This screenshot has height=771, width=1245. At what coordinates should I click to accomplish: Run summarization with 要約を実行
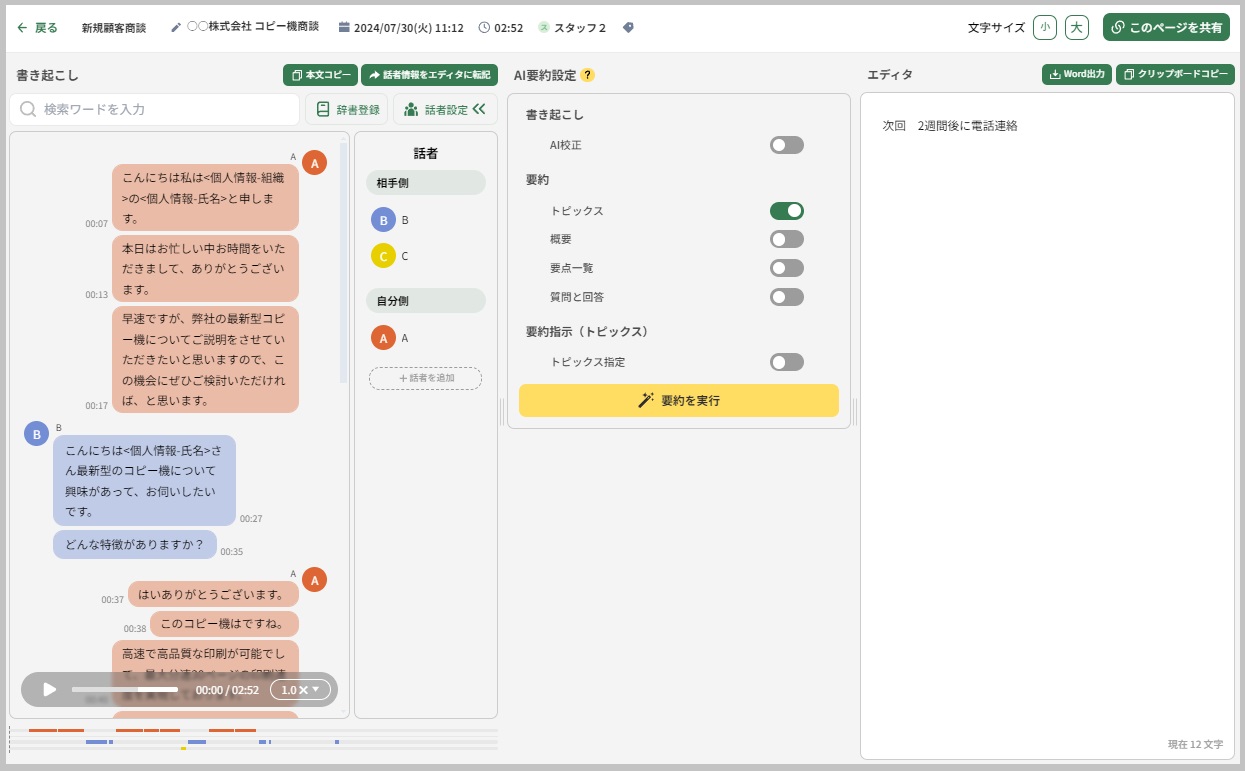pos(679,400)
